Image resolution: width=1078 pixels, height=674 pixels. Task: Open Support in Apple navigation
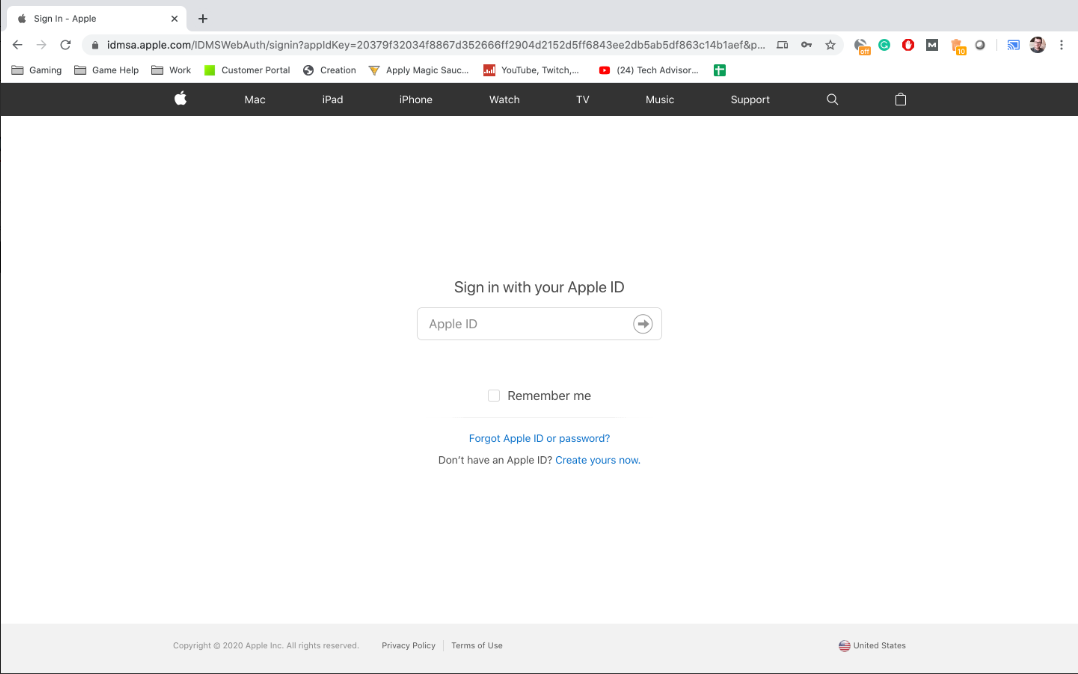coord(750,100)
